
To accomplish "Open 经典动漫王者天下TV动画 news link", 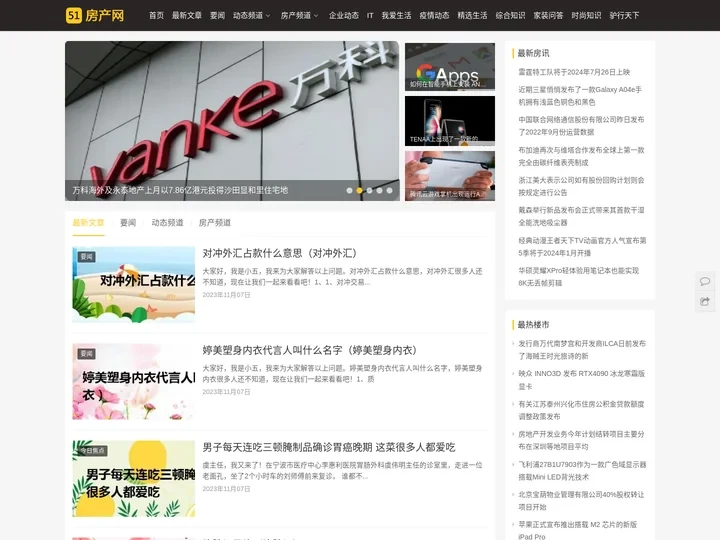I will (582, 247).
